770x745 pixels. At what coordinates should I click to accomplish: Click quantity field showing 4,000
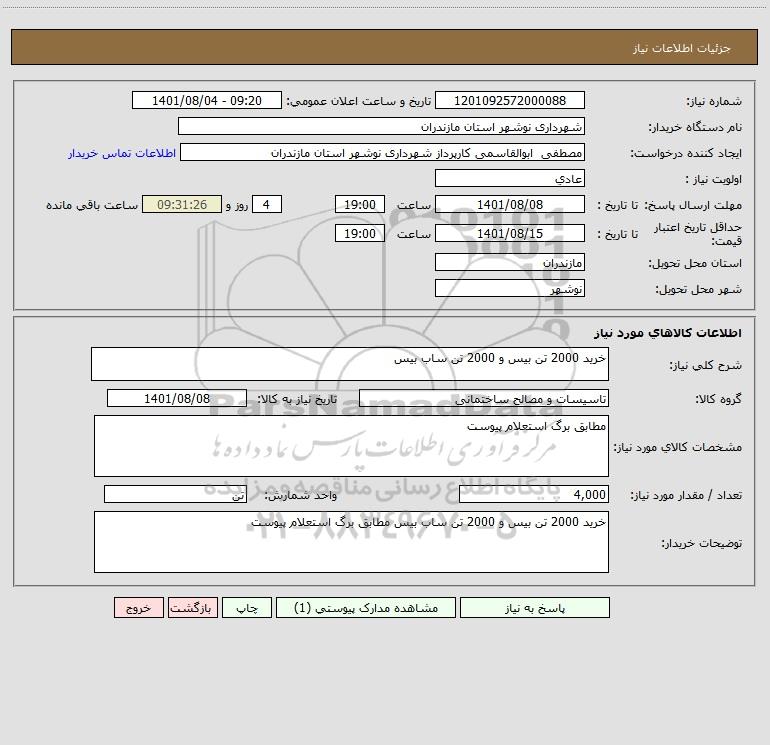[x=534, y=494]
